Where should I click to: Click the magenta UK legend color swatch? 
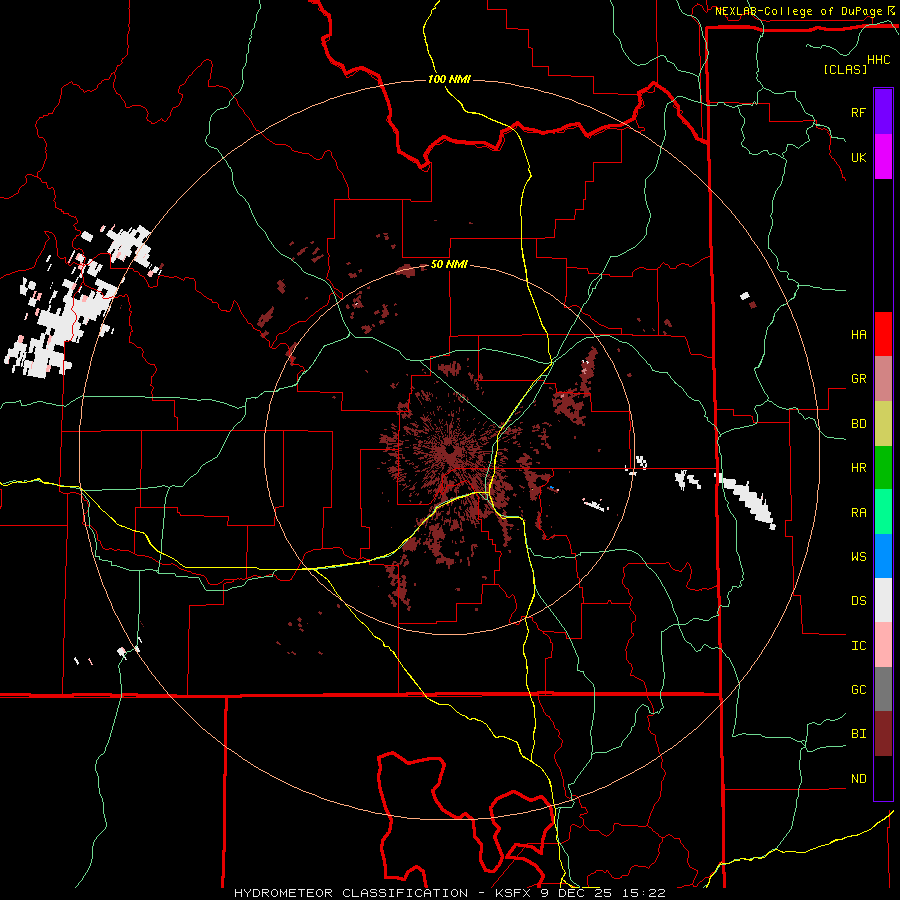883,157
